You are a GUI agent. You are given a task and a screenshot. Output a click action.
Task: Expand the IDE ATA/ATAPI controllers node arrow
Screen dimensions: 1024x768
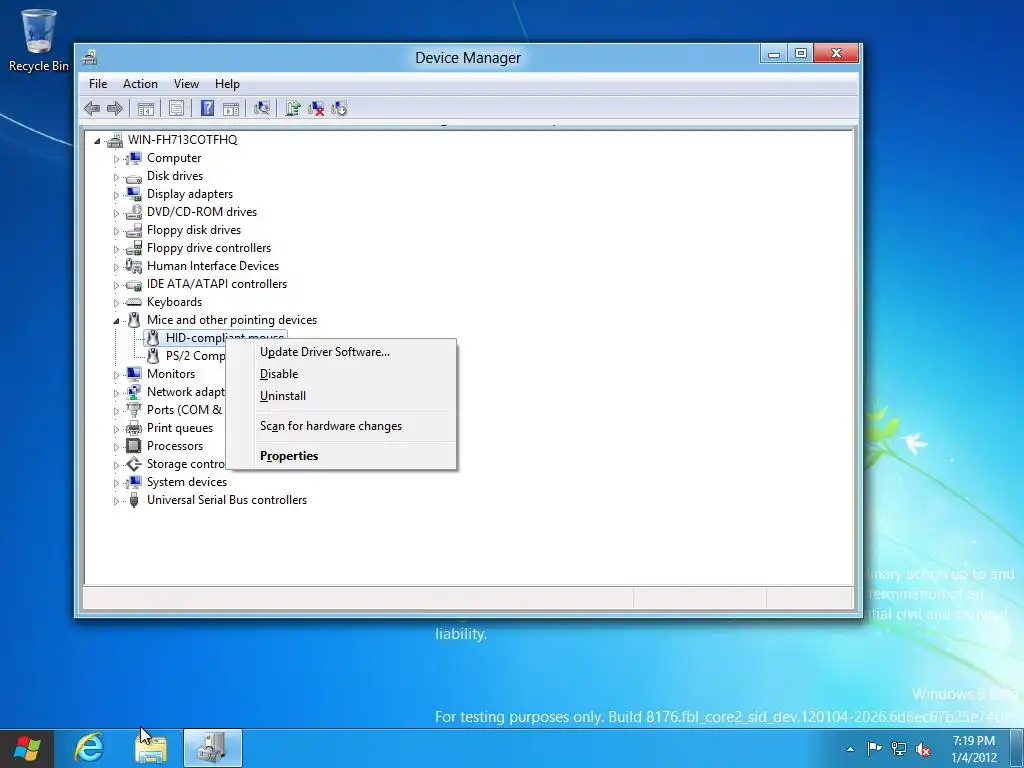[116, 285]
